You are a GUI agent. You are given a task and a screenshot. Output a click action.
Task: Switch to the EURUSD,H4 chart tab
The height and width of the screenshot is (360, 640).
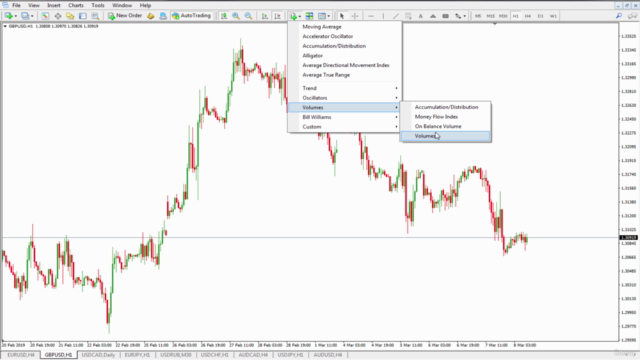[21, 355]
